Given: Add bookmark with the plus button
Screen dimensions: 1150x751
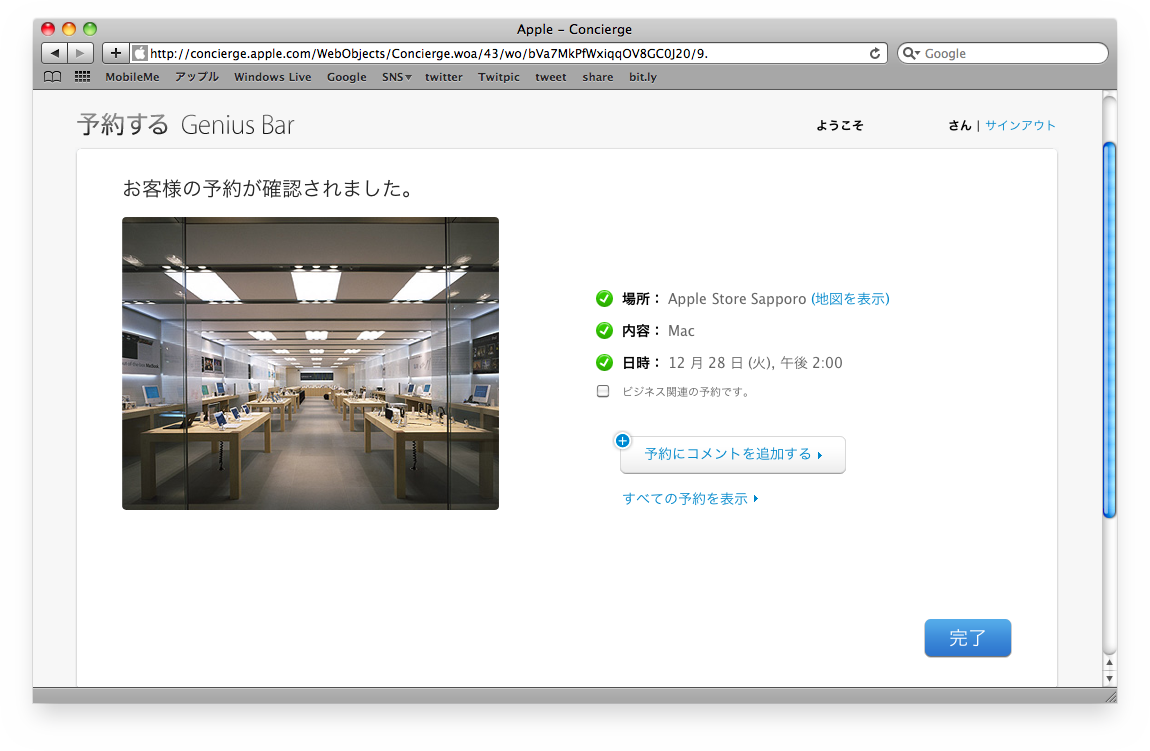Looking at the screenshot, I should point(115,53).
